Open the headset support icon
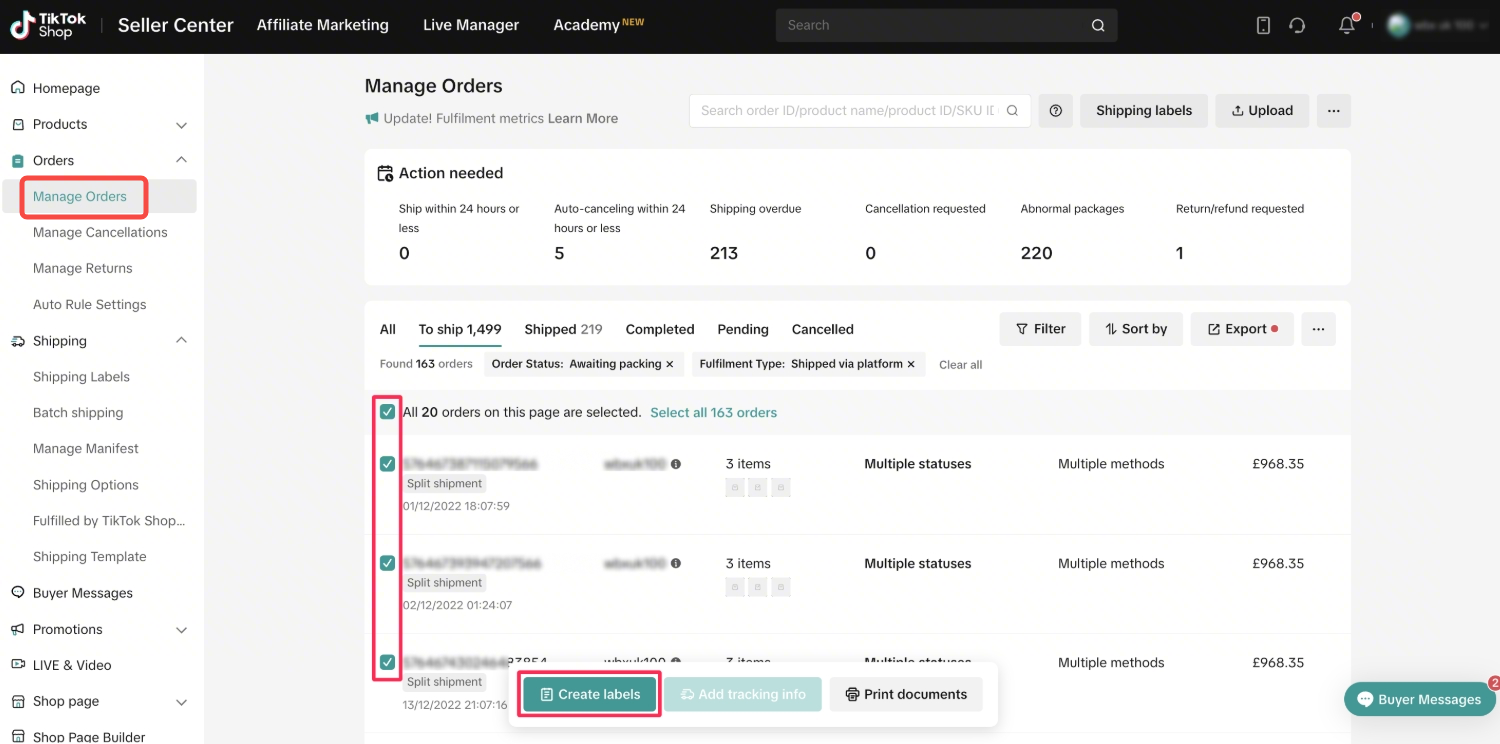The image size is (1500, 744). (1298, 25)
